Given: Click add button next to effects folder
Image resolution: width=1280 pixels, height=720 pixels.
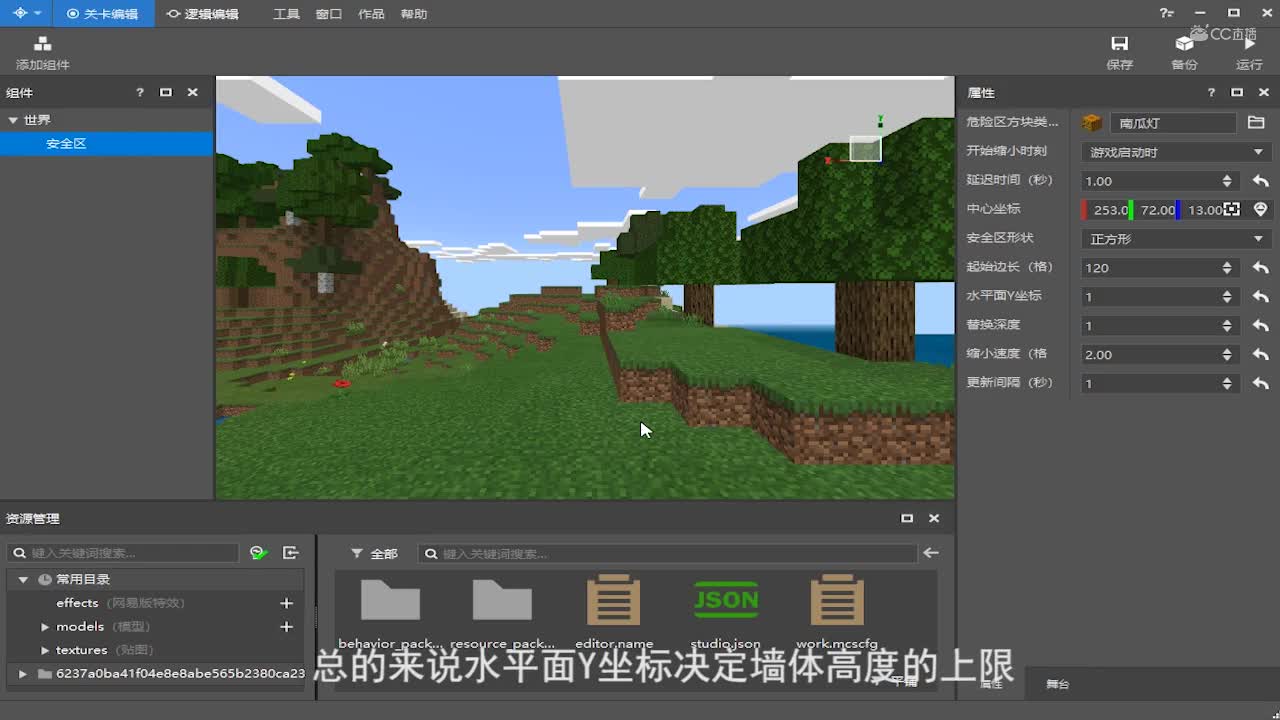Looking at the screenshot, I should [x=286, y=603].
